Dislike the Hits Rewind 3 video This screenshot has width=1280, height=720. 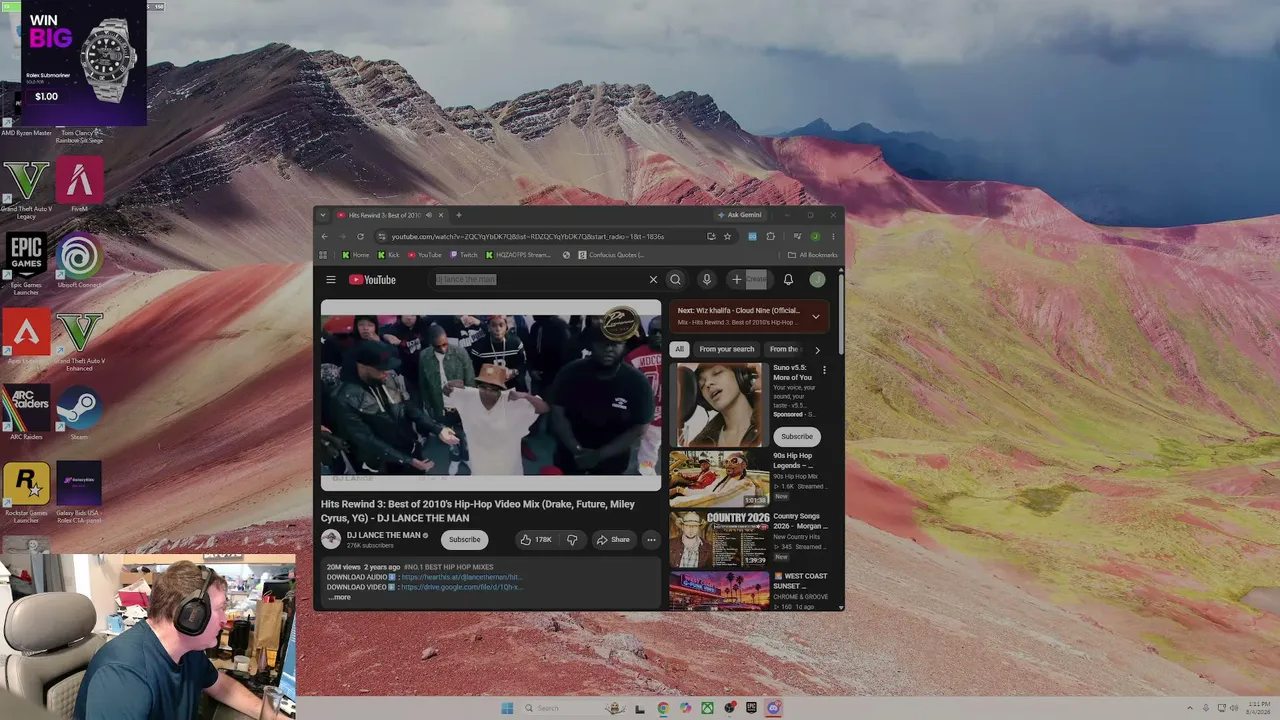click(572, 540)
